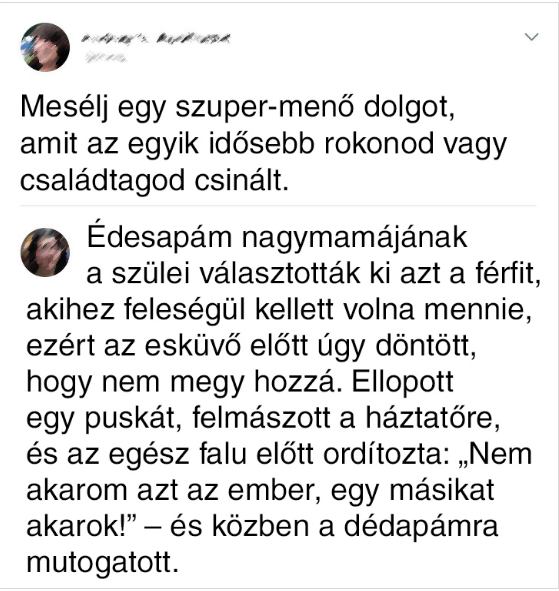Select the quote line 'akarom azt az ember, egy másikat'
559x591 pixels.
click(260, 491)
